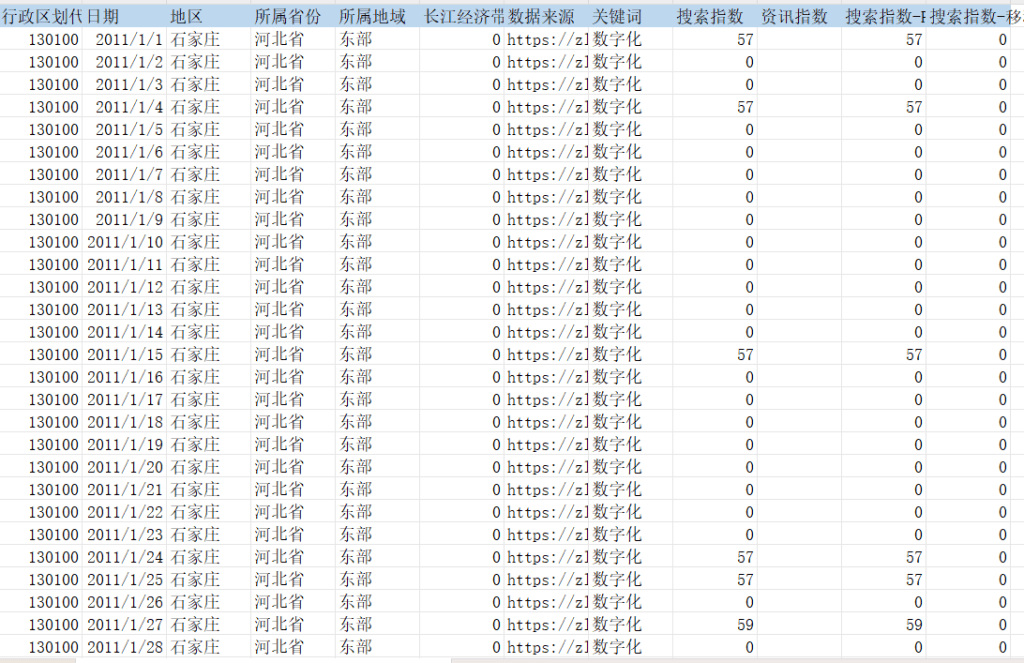The image size is (1024, 663).
Task: Select the 搜索指数 column header
Action: click(x=714, y=16)
